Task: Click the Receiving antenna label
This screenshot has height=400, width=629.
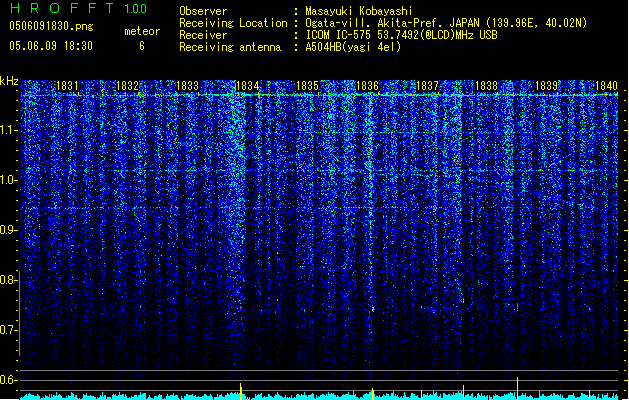Action: pos(230,47)
